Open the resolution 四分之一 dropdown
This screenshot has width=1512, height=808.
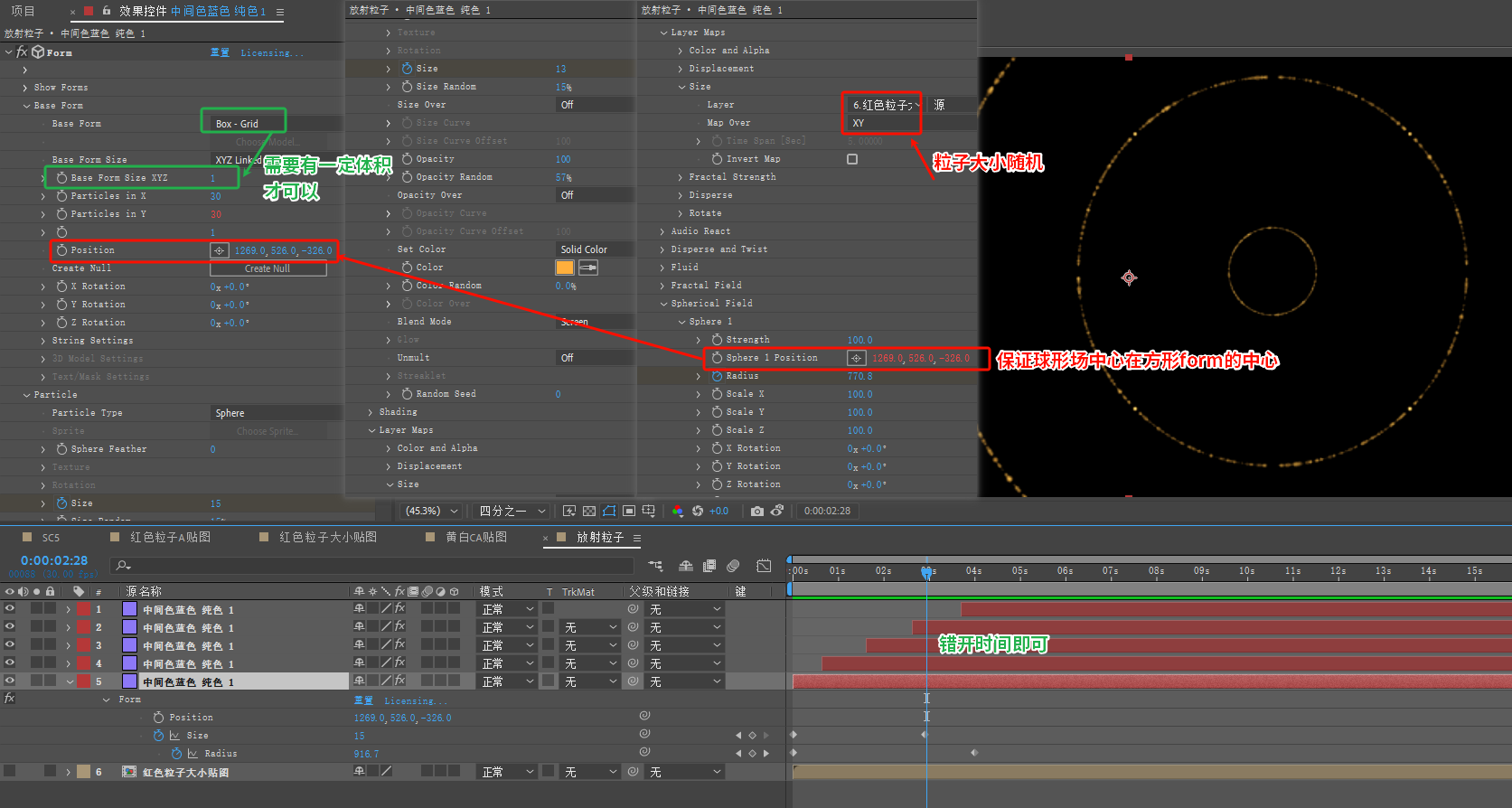pos(512,511)
